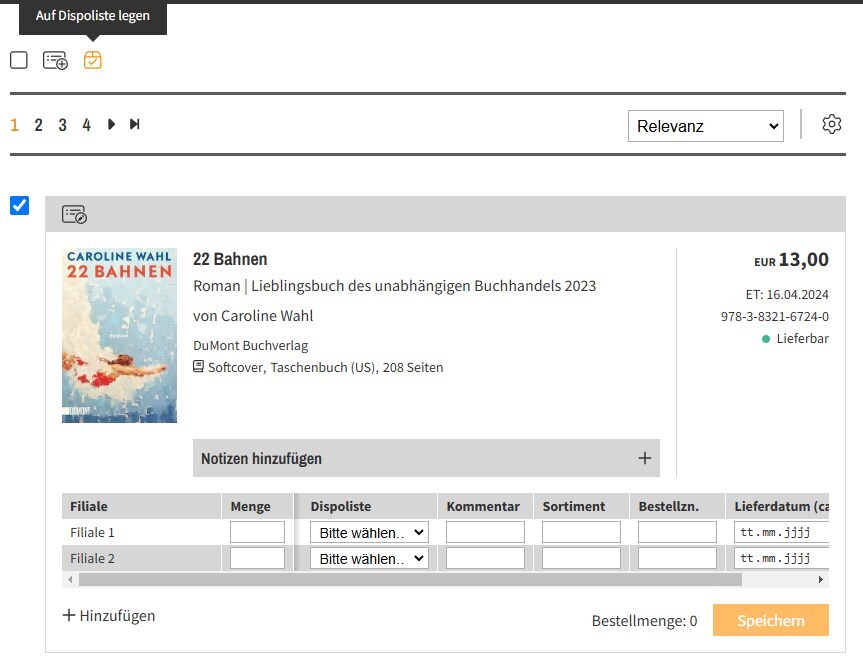Click the add-to-order-list icon in toolbar
Image resolution: width=863 pixels, height=661 pixels.
[x=55, y=60]
